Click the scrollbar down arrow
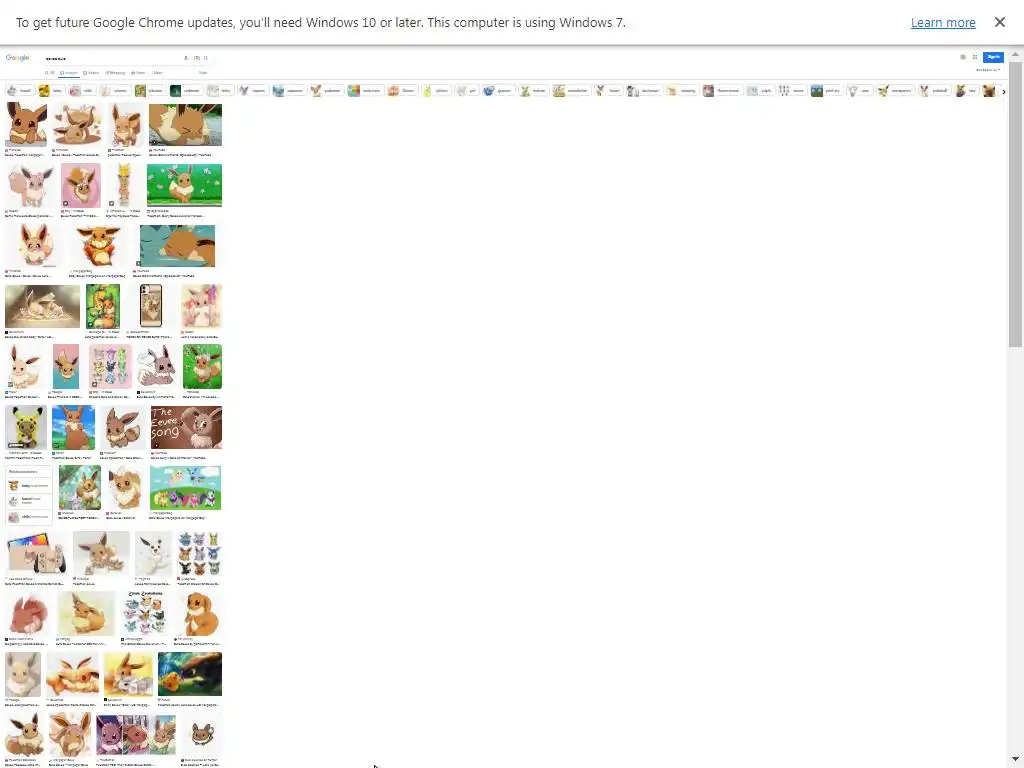The image size is (1024, 768). pyautogui.click(x=1015, y=760)
